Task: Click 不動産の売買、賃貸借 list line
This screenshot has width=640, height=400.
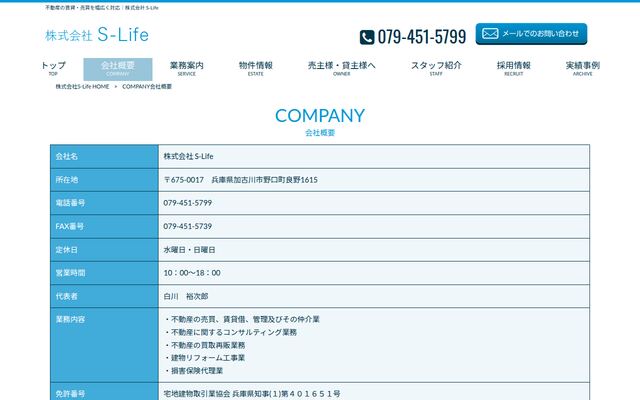Action: pyautogui.click(x=242, y=319)
